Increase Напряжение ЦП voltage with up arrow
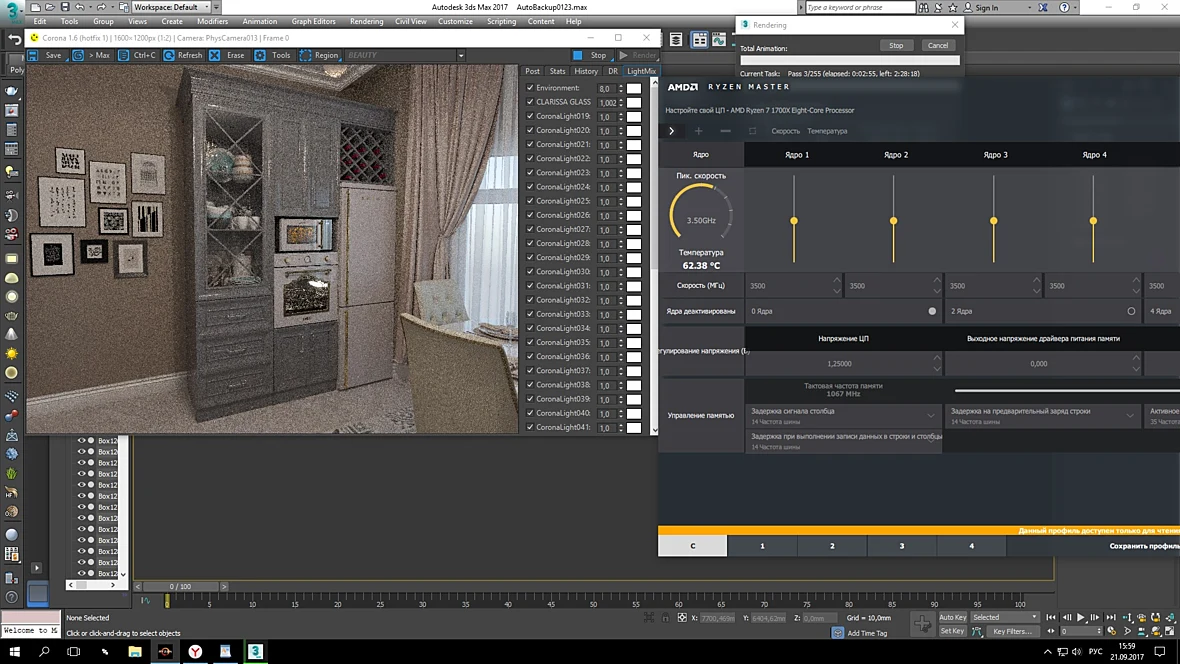The image size is (1180, 664). pos(937,358)
